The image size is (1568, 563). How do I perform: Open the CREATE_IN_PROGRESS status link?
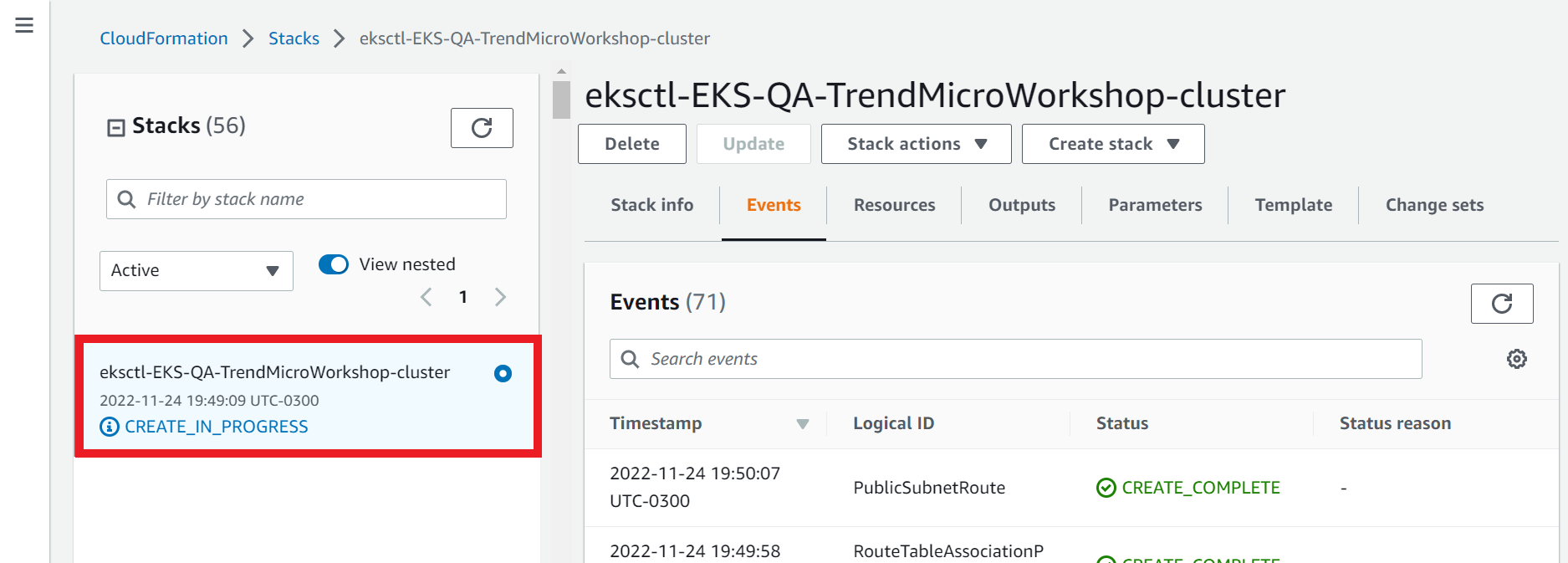217,427
